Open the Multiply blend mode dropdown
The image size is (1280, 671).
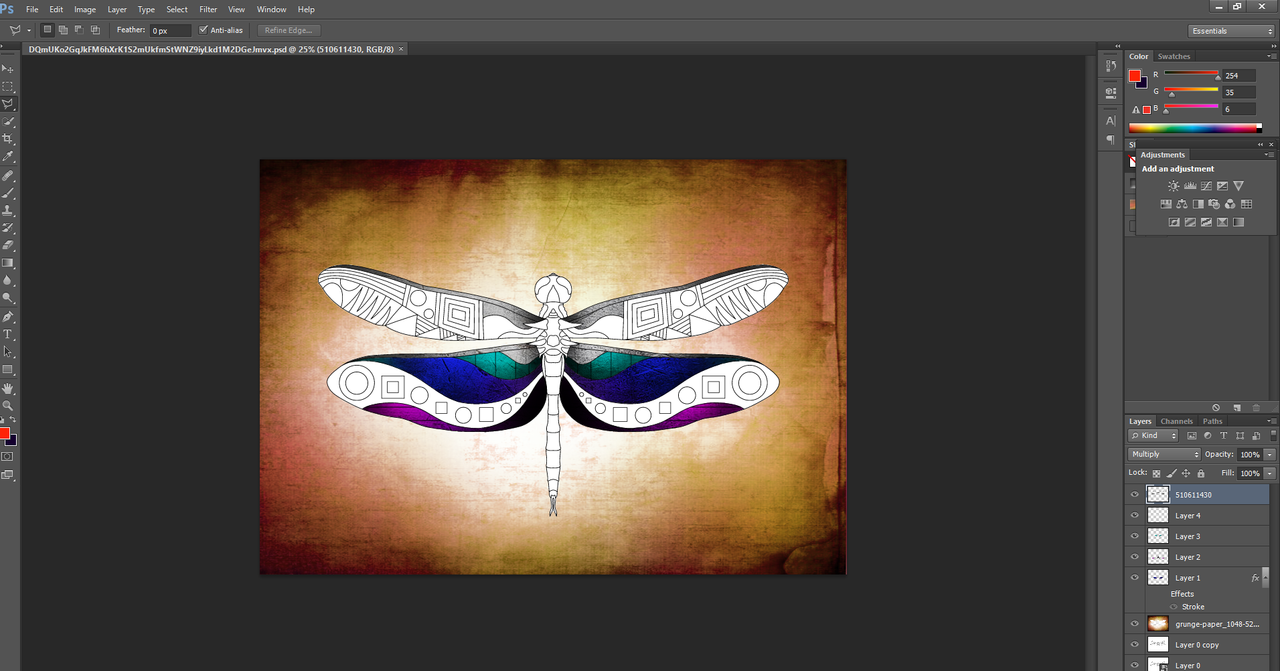[1164, 454]
